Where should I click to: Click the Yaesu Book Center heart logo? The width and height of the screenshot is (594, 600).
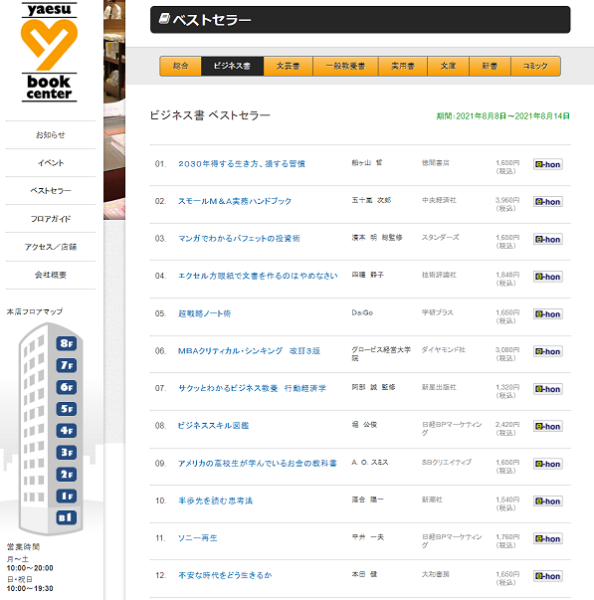coord(49,52)
